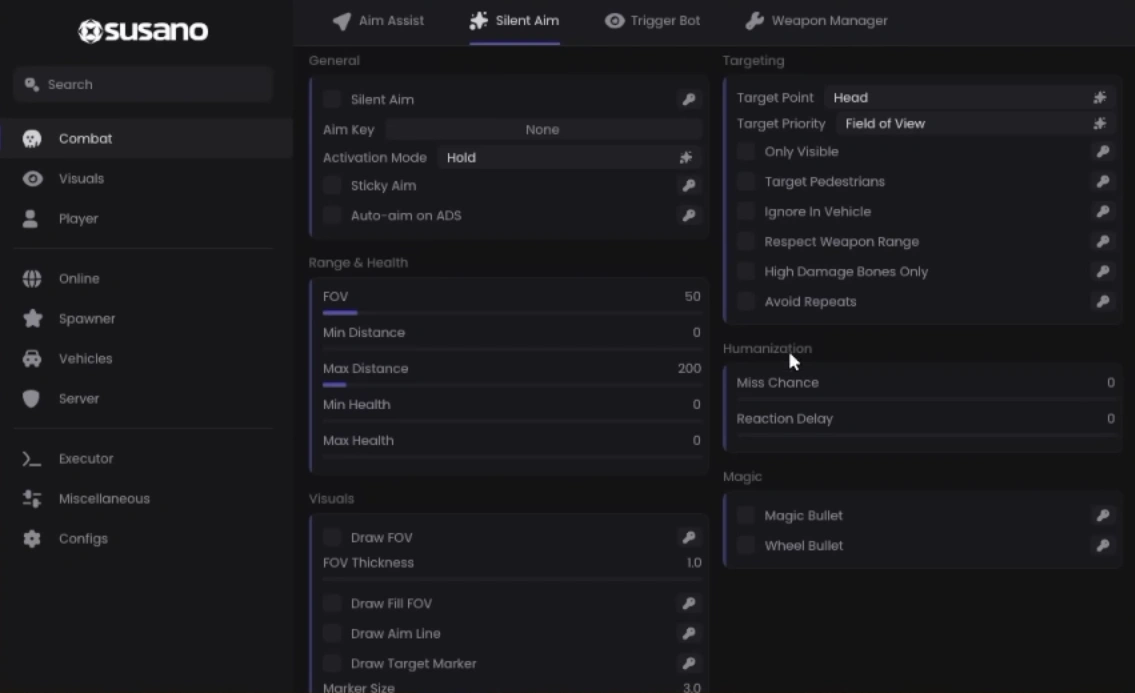Select the Vehicles car icon in sidebar
The width and height of the screenshot is (1135, 693).
(x=32, y=358)
